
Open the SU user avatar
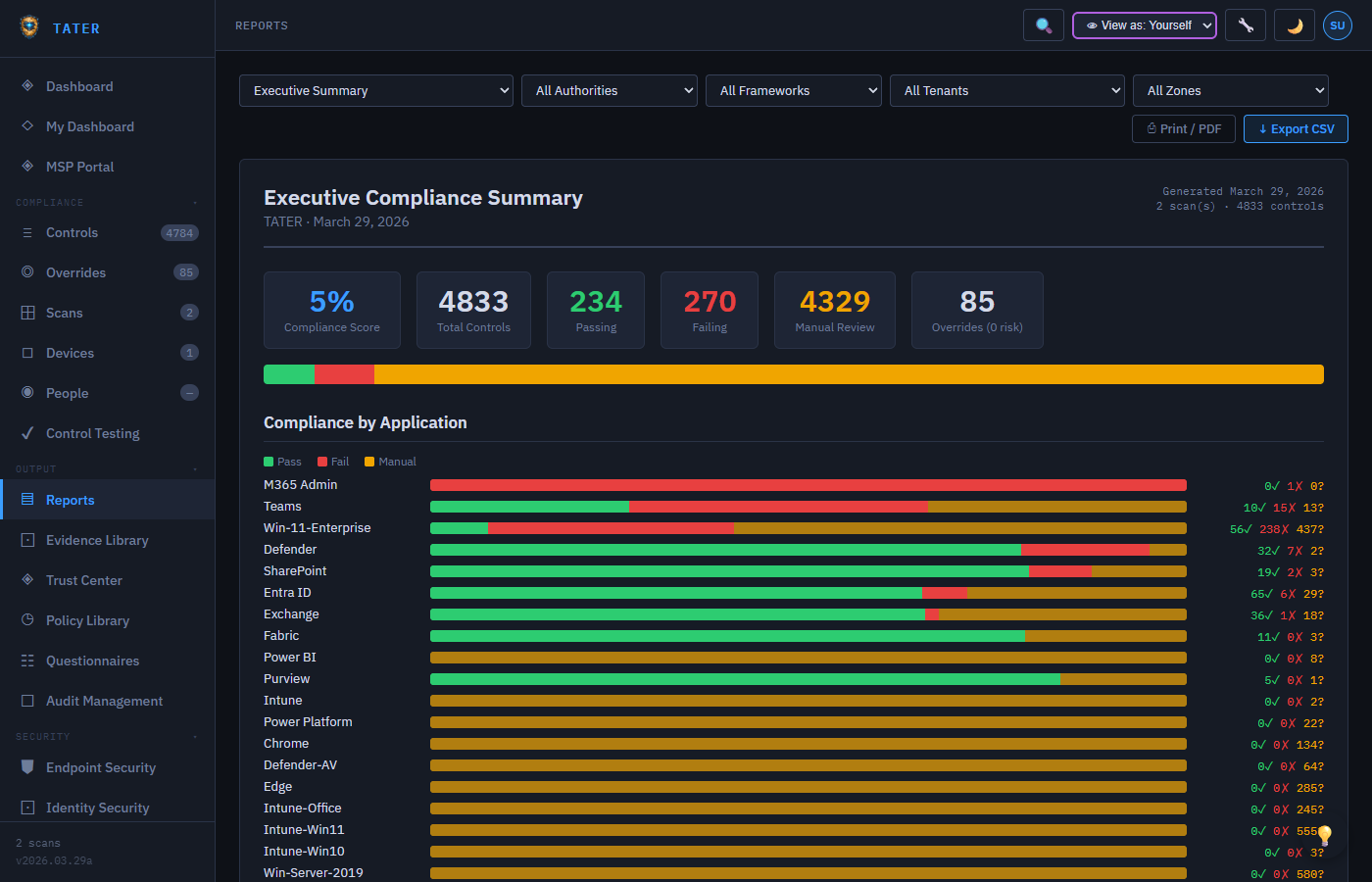point(1338,25)
